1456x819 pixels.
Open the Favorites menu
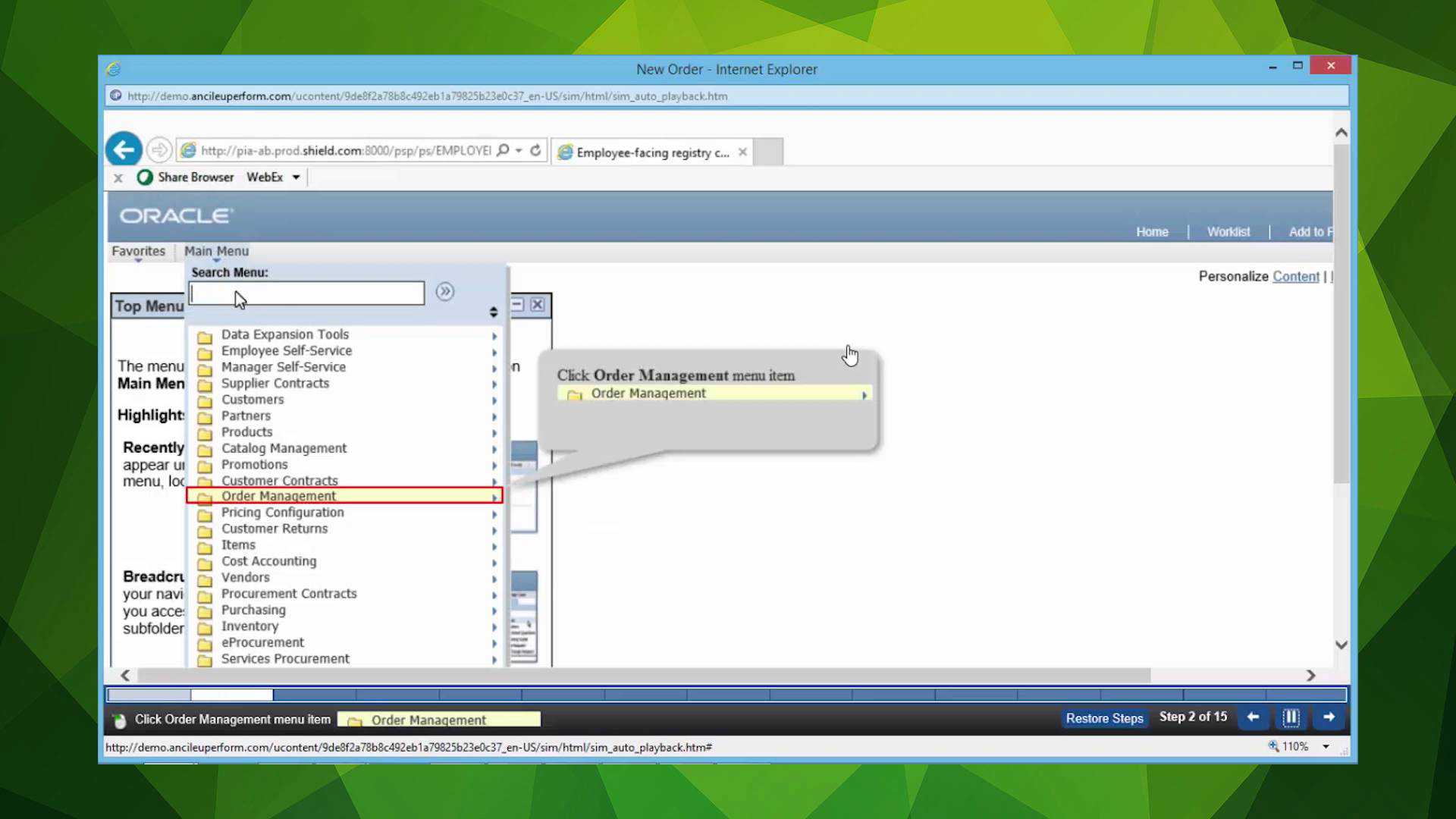pos(138,251)
